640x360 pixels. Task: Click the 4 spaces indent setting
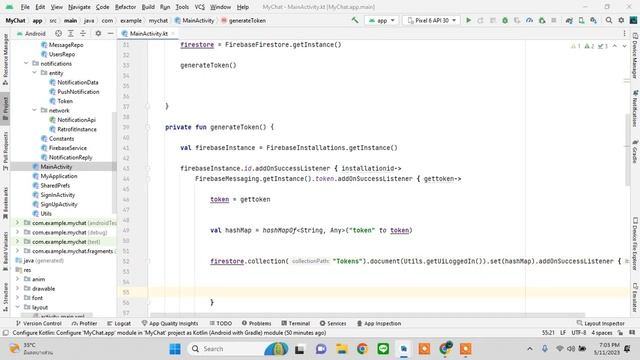coord(602,333)
